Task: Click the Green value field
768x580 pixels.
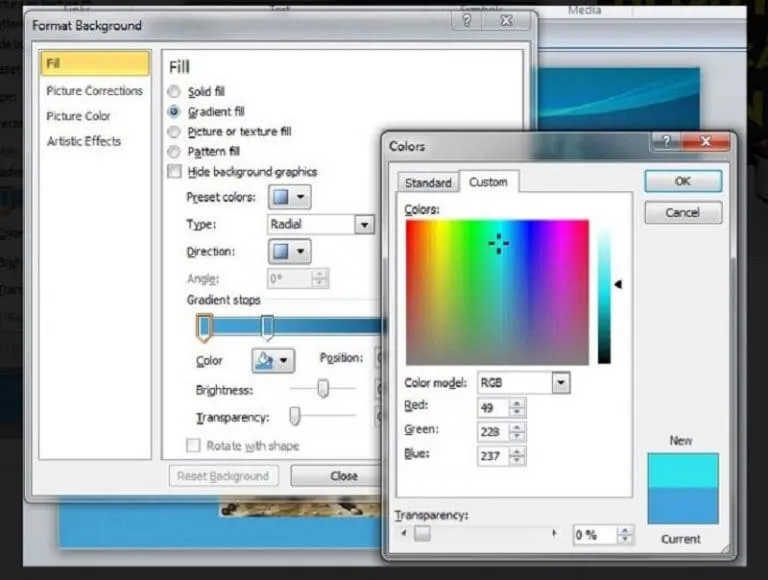Action: [x=493, y=432]
